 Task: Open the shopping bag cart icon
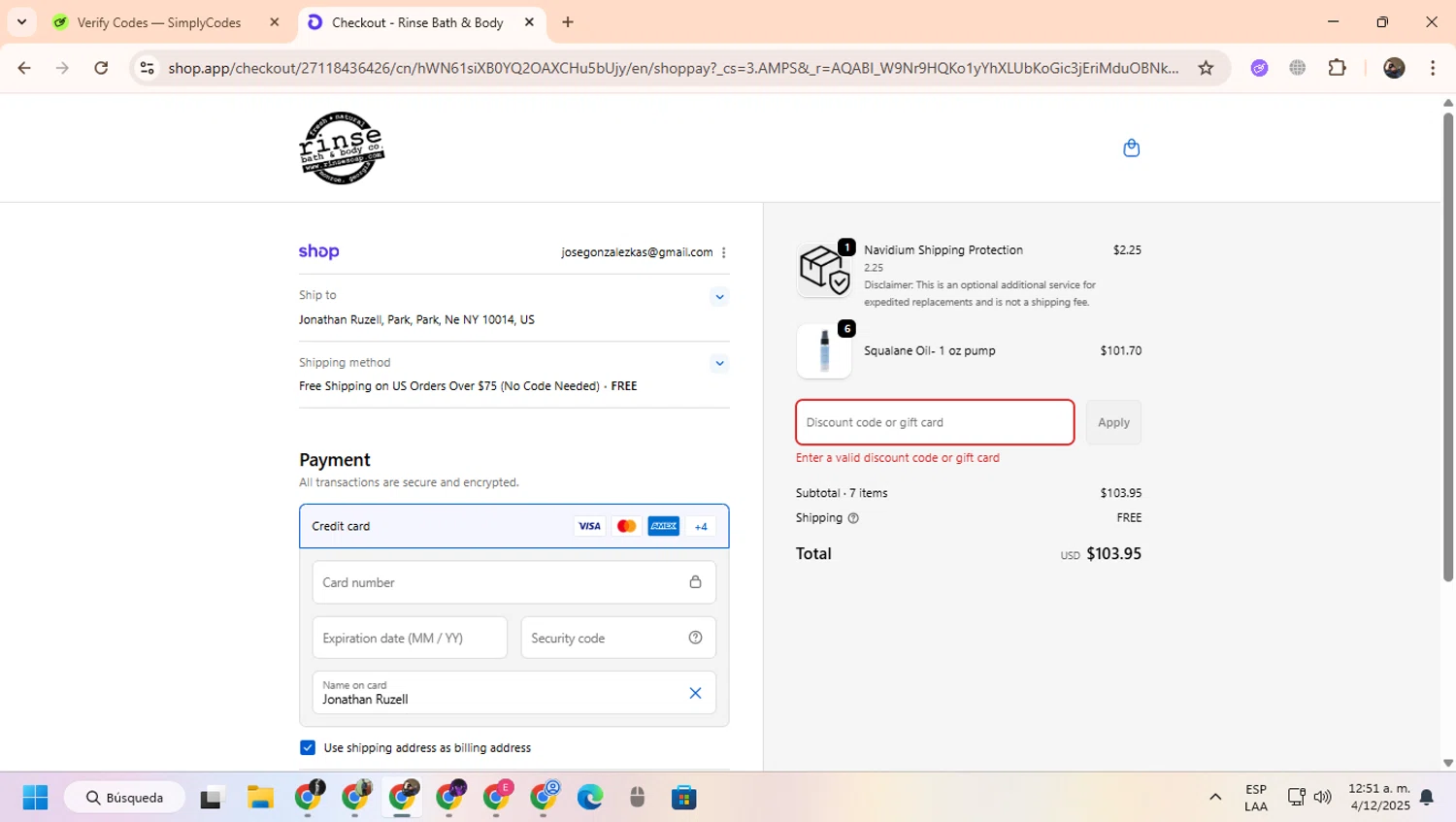(1131, 148)
